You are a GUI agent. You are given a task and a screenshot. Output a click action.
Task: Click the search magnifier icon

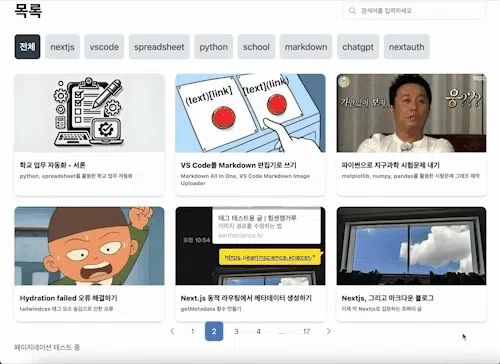[x=352, y=11]
